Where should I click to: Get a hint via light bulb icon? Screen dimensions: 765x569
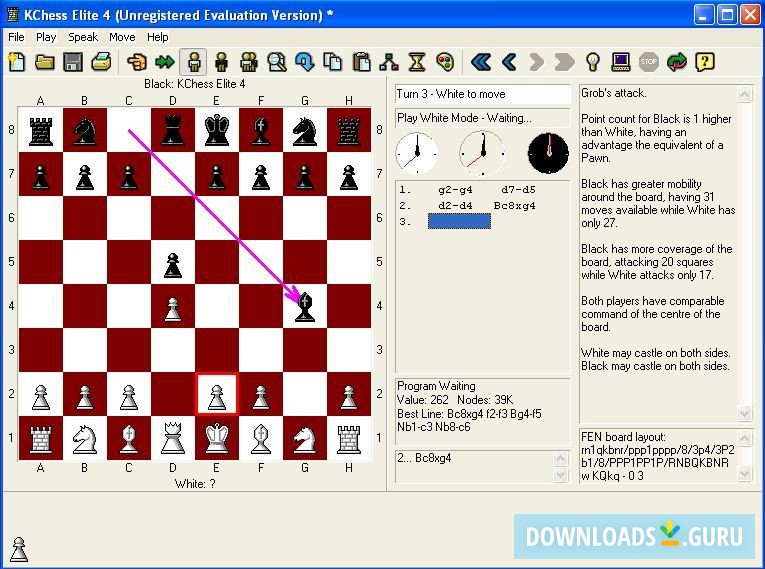tap(593, 62)
